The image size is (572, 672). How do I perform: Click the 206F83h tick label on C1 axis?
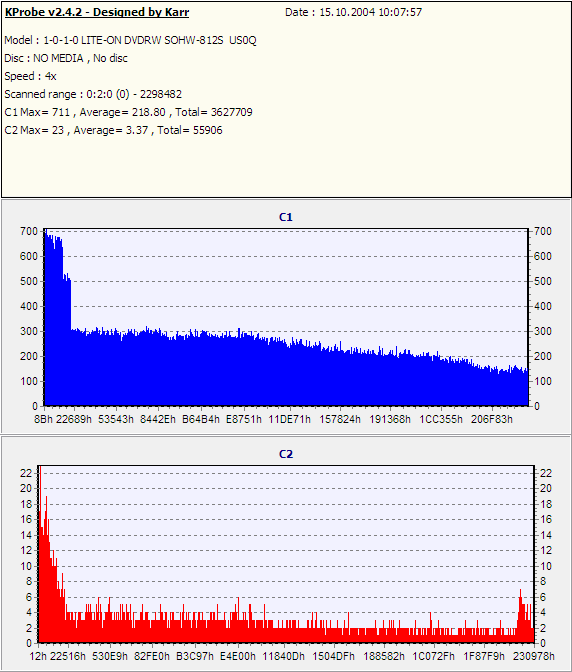tap(492, 419)
